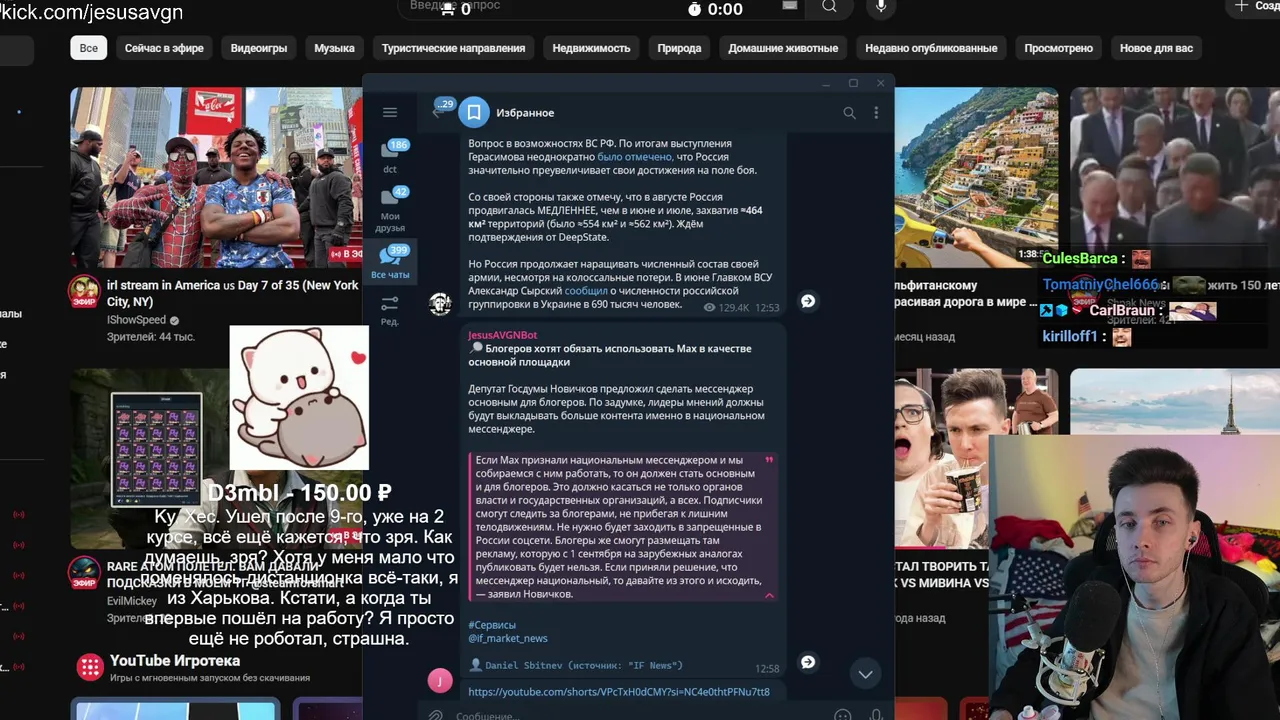Select Недавно опубликованные chip

pos(931,48)
